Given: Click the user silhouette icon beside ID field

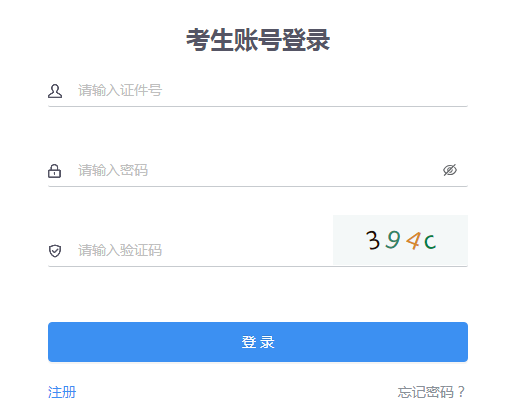Looking at the screenshot, I should [x=55, y=91].
